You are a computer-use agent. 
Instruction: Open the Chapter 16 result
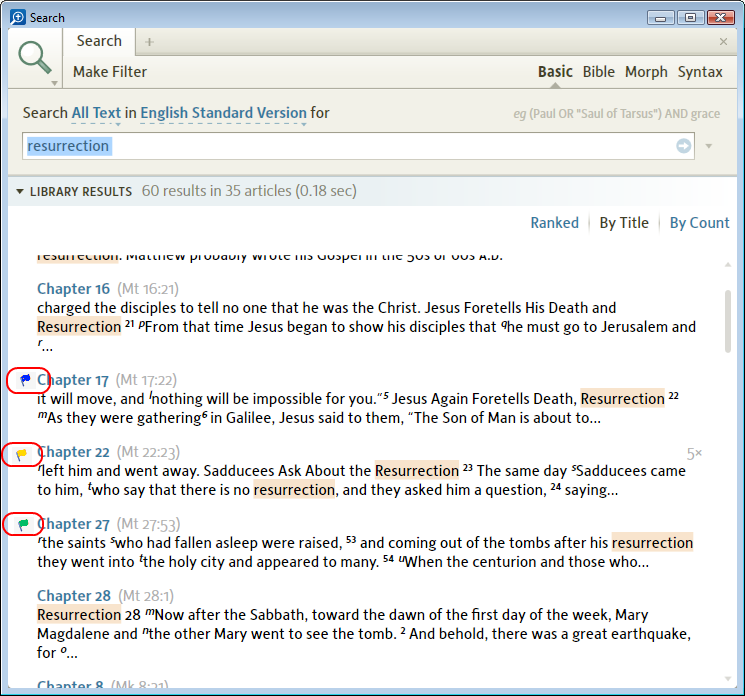[73, 289]
